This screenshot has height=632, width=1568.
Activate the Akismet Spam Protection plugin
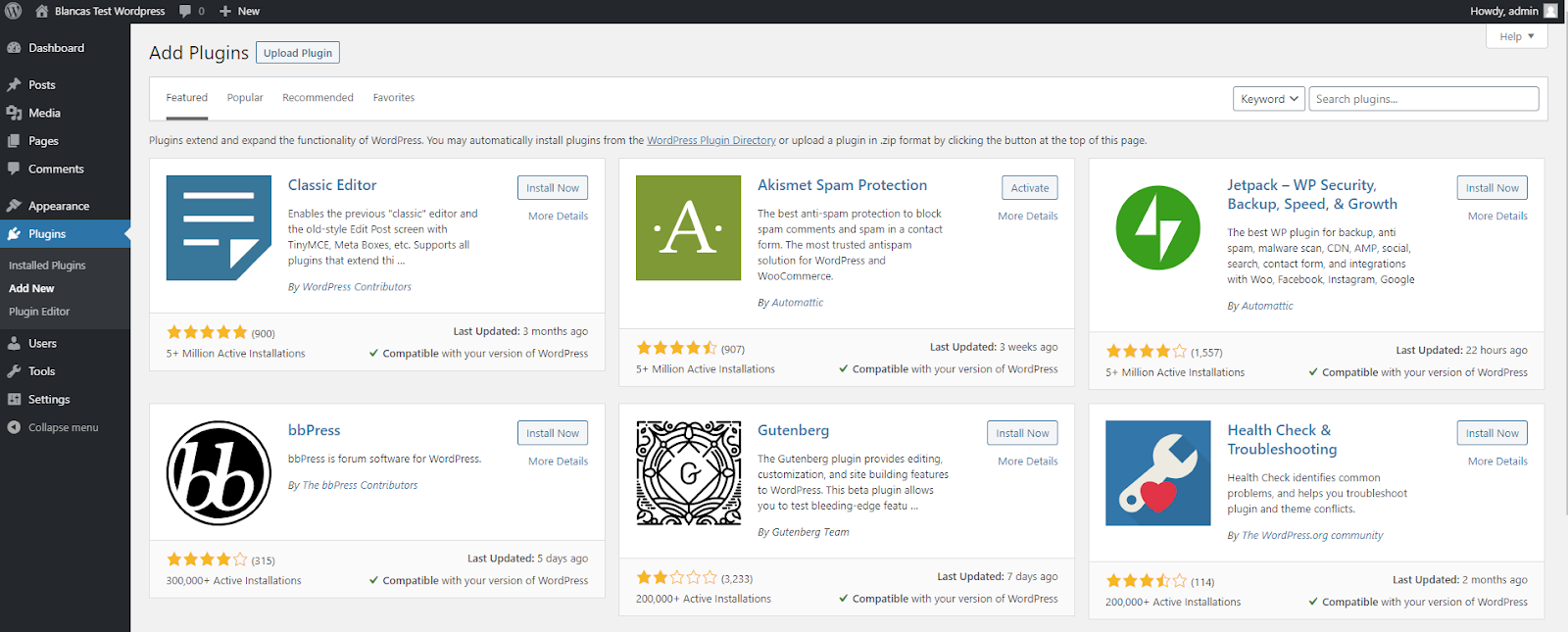[x=1030, y=188]
